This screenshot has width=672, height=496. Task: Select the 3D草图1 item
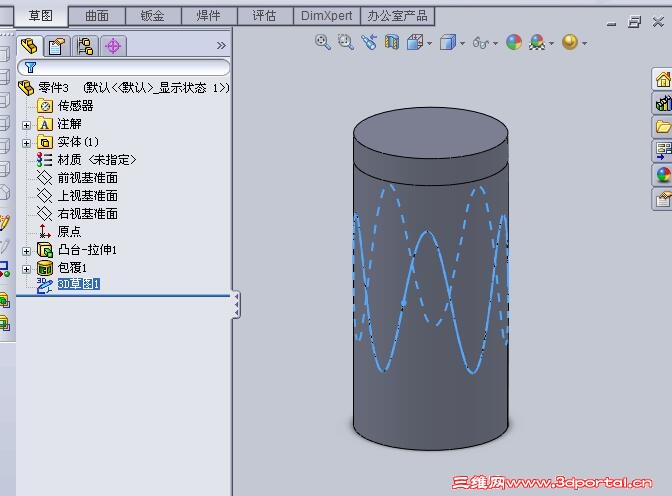pyautogui.click(x=69, y=285)
